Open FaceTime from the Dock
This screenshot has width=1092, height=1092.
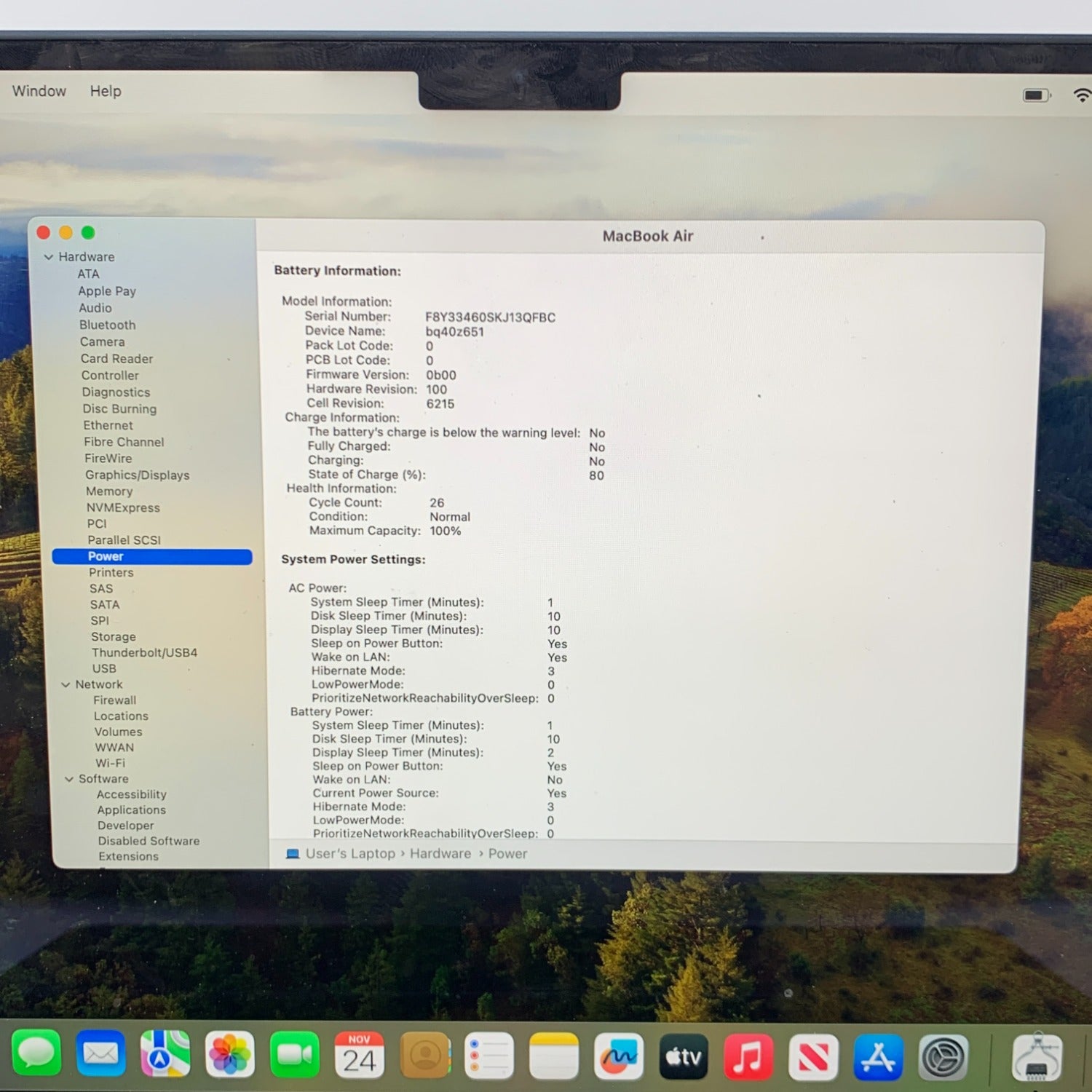[x=294, y=1055]
